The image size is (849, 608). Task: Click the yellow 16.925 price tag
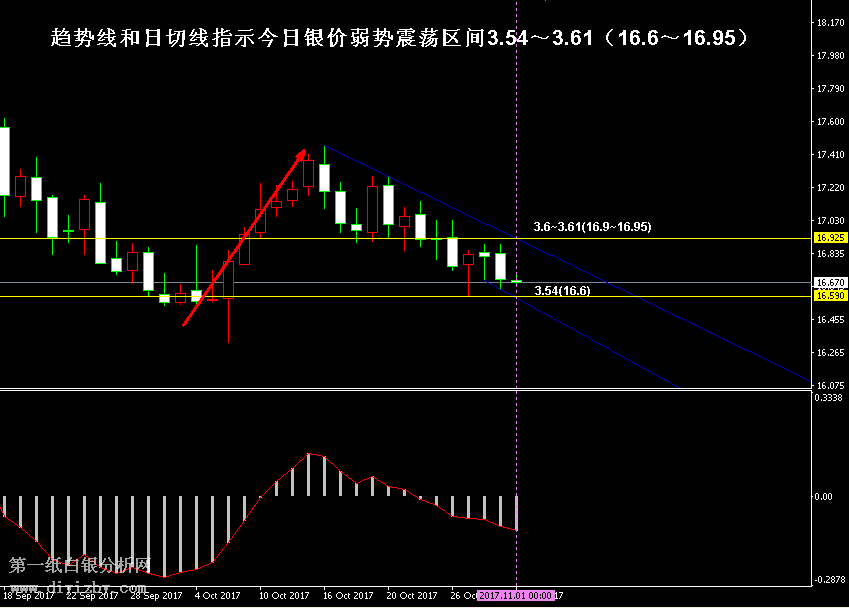click(829, 238)
